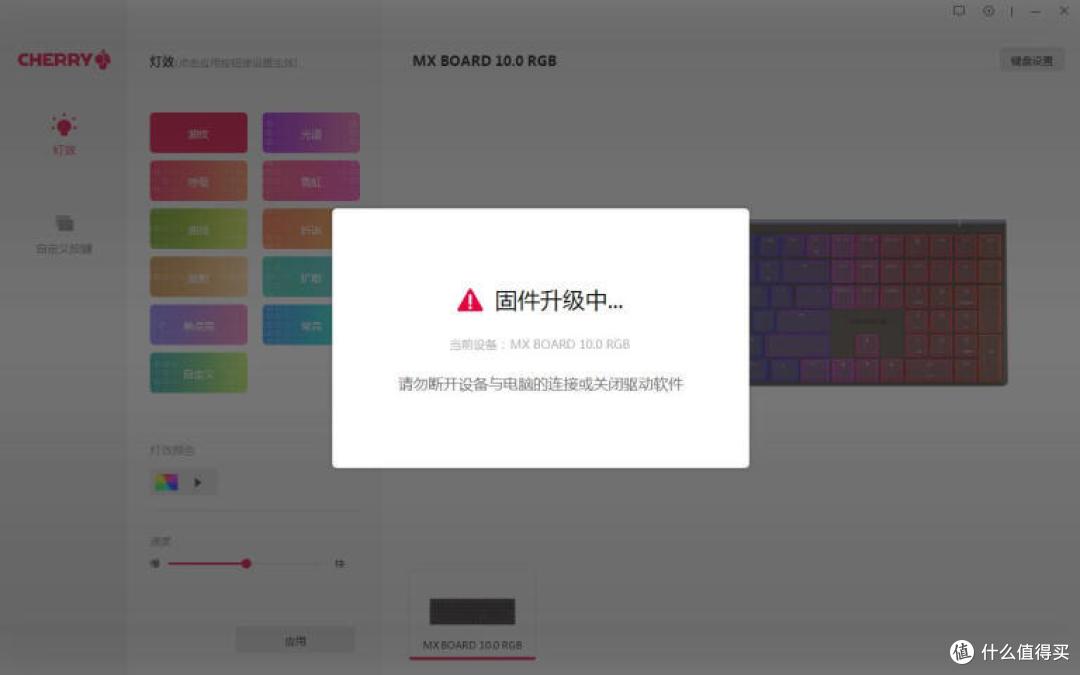This screenshot has height=675, width=1080.
Task: Select the teal-green custom (自定义) effect tile
Action: click(x=198, y=373)
